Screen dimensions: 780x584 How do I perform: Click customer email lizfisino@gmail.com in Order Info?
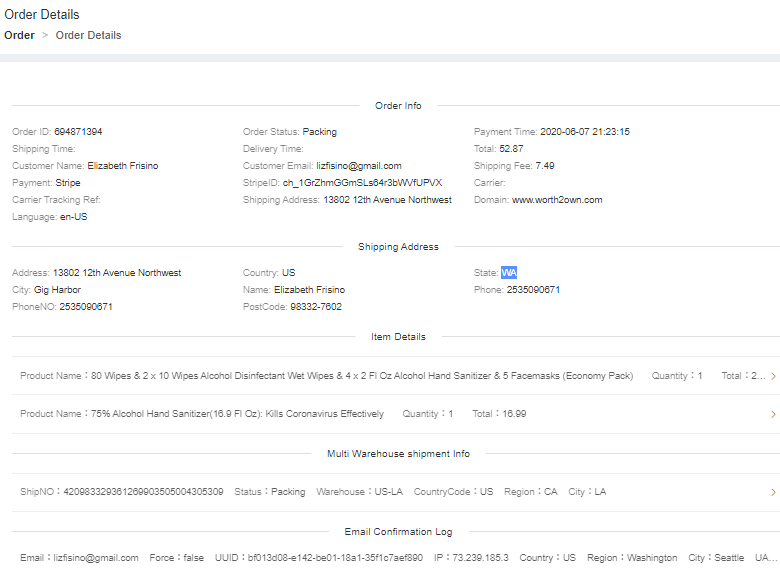pos(359,166)
